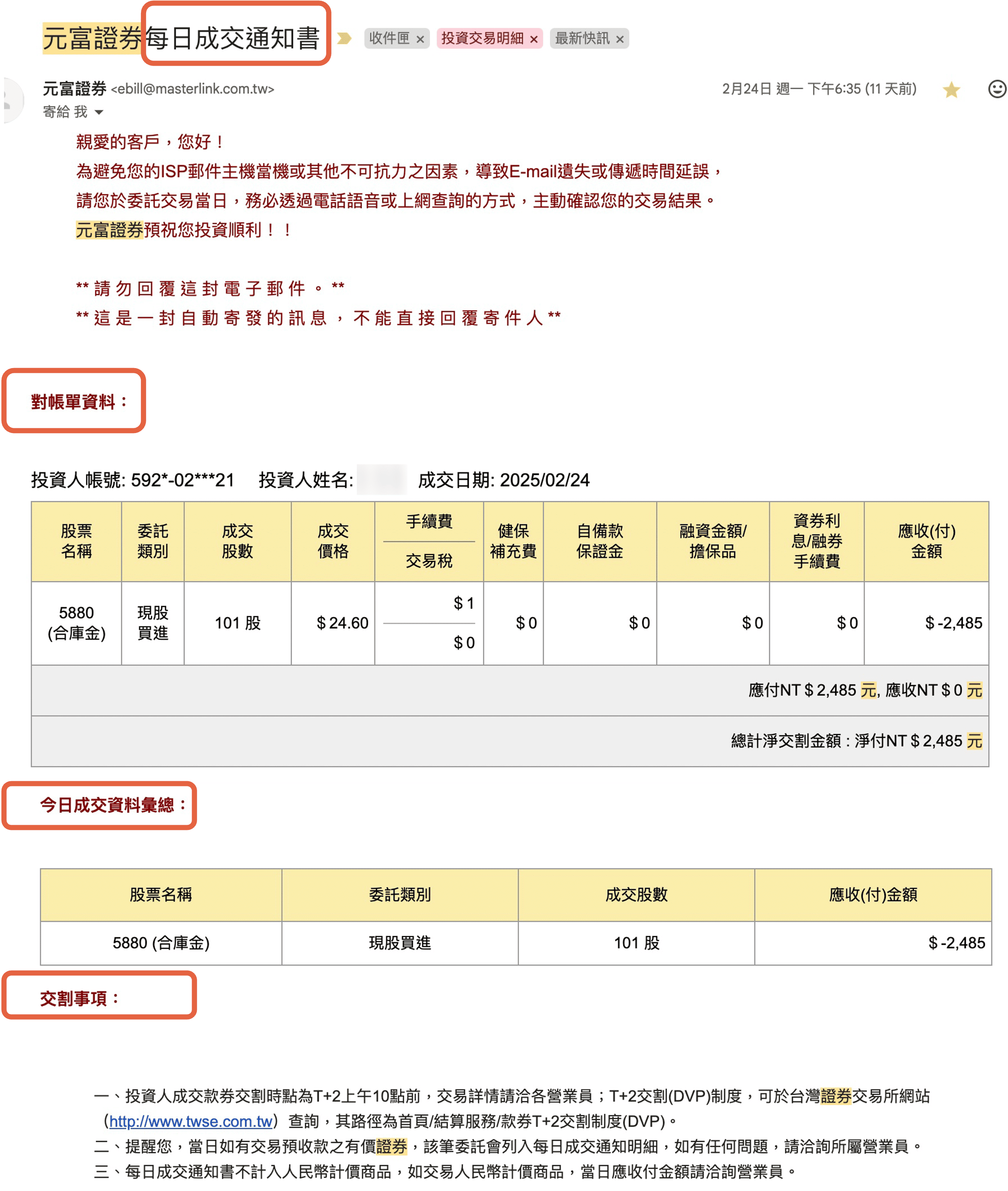1008x1191 pixels.
Task: Unstar this email with the yellow star
Action: [x=951, y=90]
